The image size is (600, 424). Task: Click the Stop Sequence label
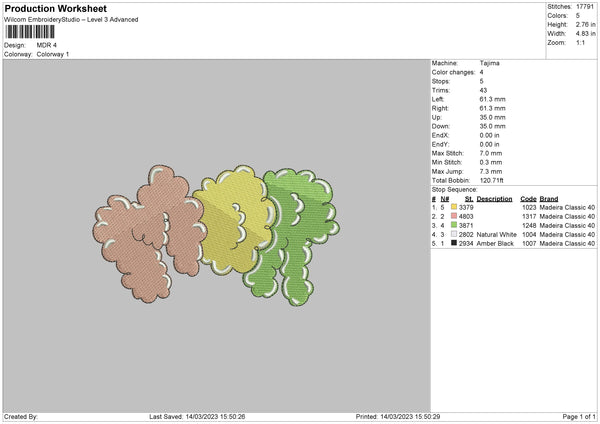pos(455,189)
